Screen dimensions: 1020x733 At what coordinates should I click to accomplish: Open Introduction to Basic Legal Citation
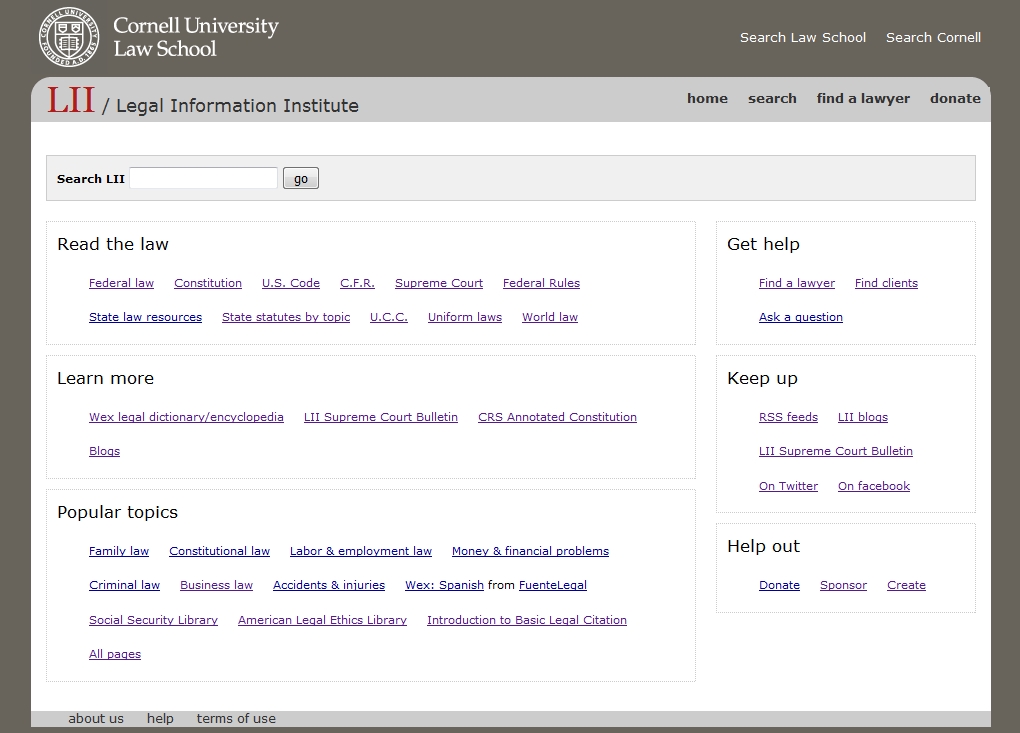(526, 620)
